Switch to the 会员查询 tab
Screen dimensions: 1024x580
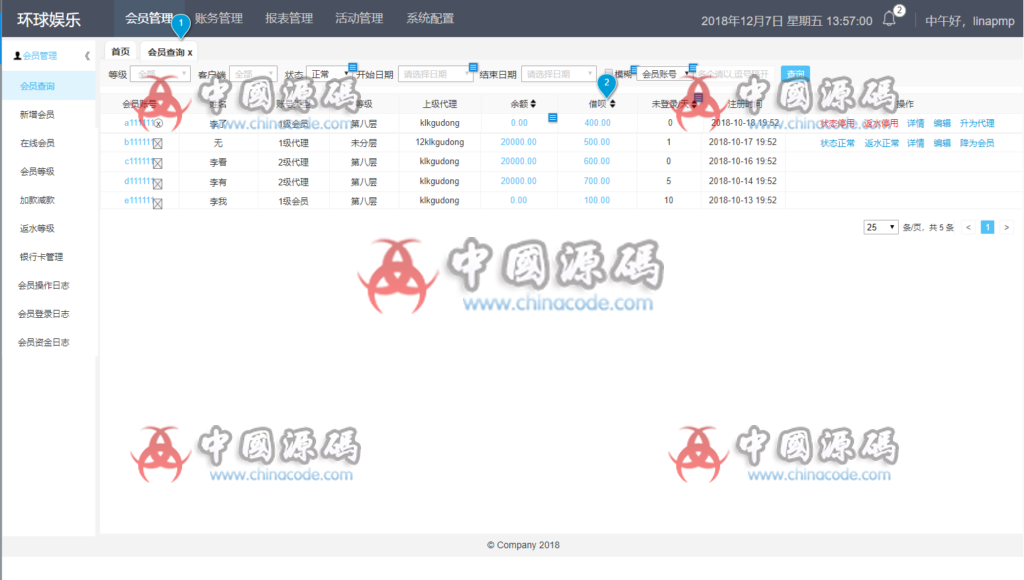pyautogui.click(x=166, y=52)
